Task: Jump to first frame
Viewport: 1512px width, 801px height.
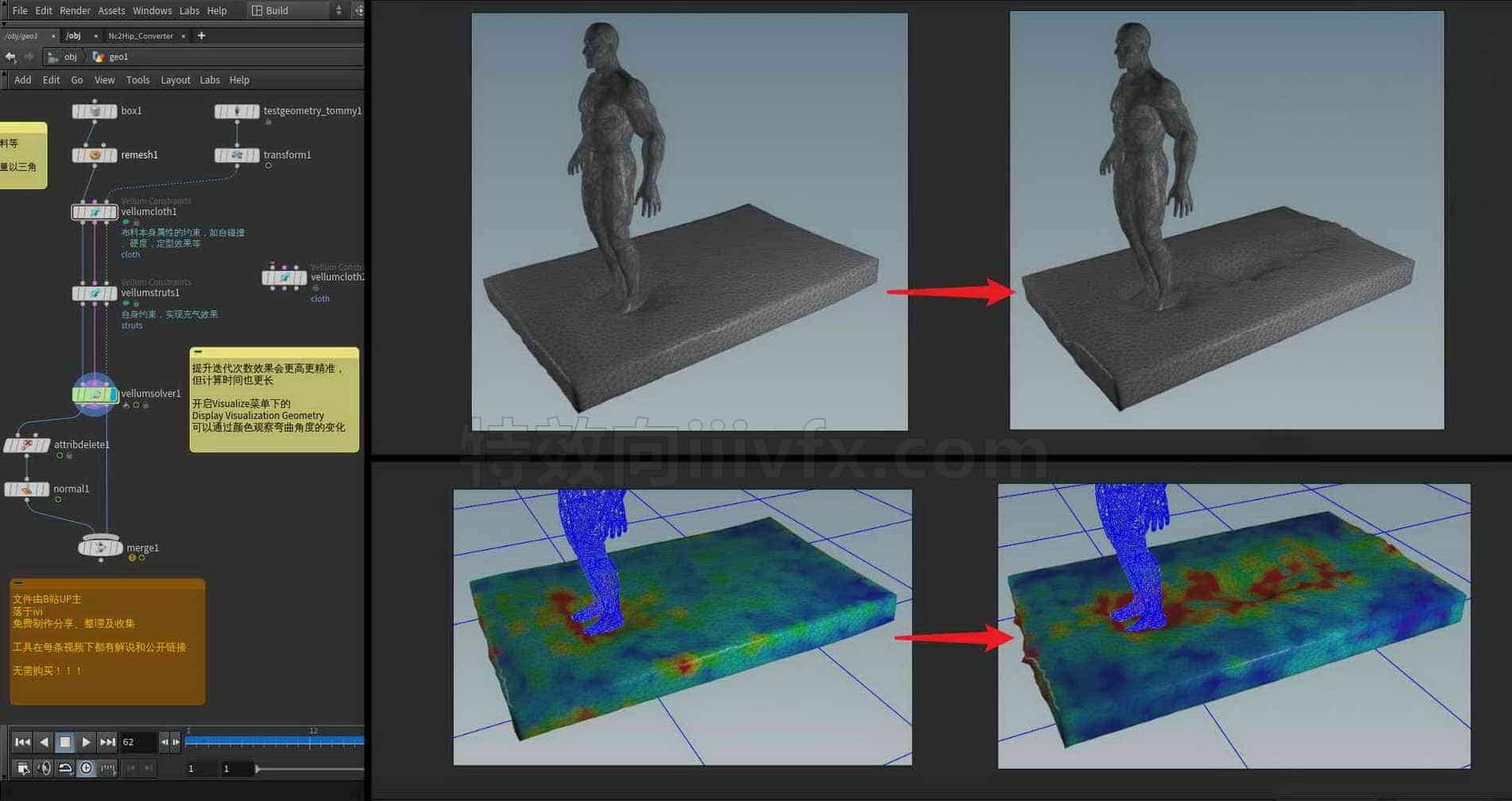Action: coord(22,742)
